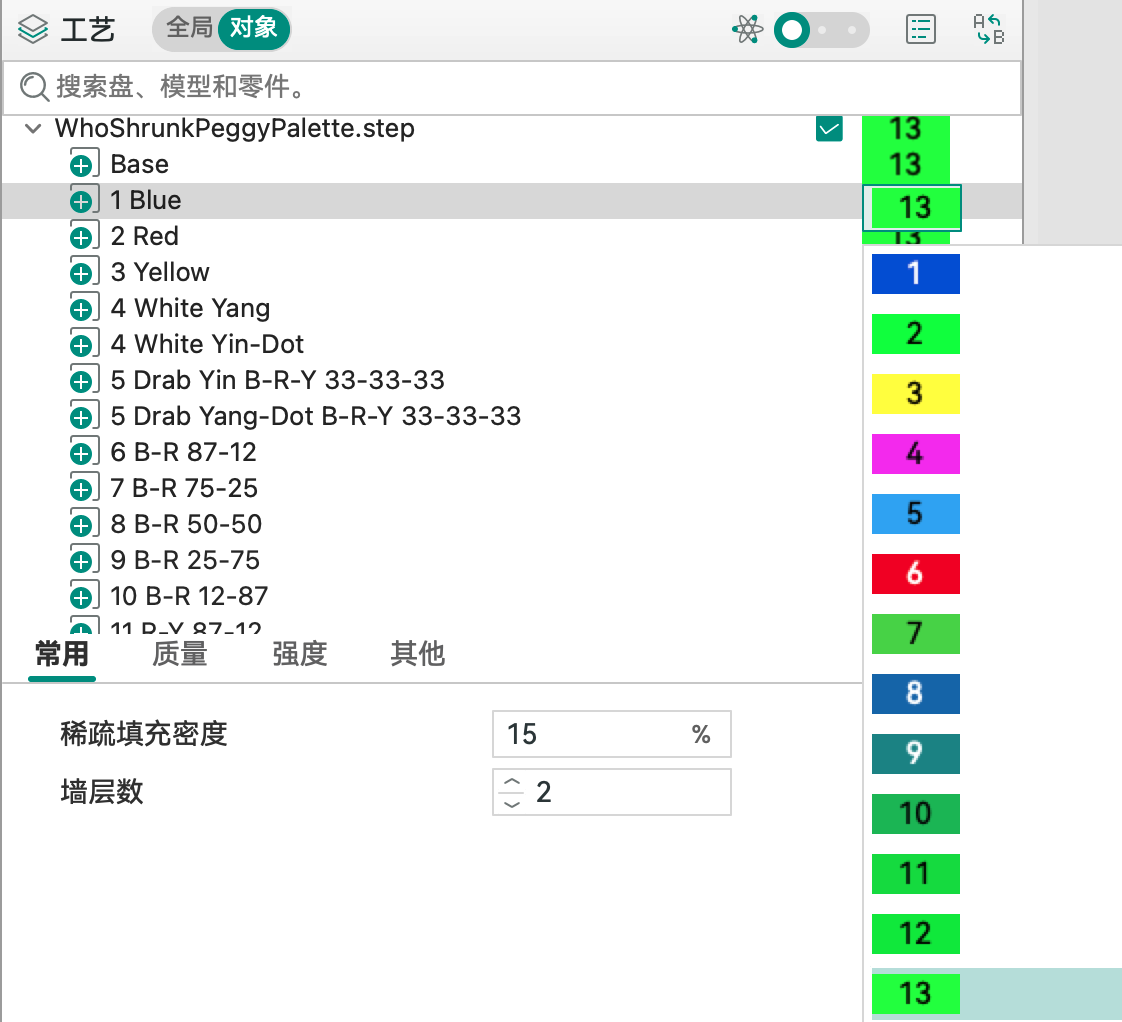Viewport: 1122px width, 1022px height.
Task: Open the advanced settings atom icon
Action: [748, 30]
